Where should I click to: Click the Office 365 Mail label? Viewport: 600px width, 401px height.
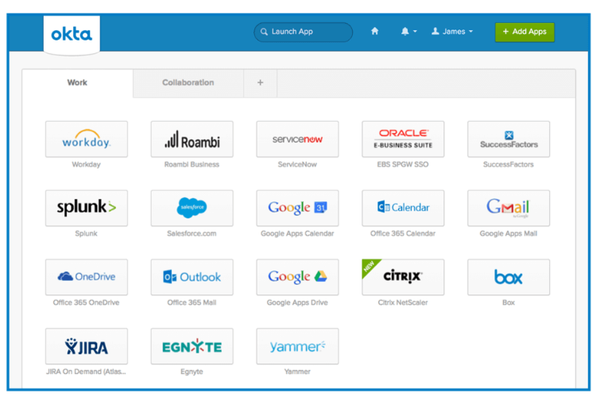point(192,303)
